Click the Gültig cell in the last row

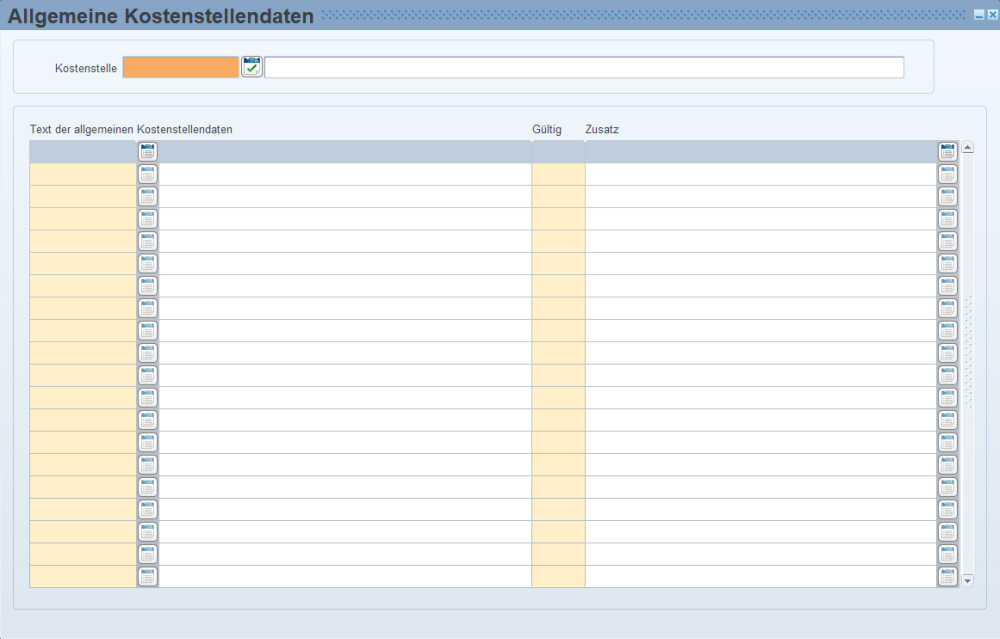558,577
